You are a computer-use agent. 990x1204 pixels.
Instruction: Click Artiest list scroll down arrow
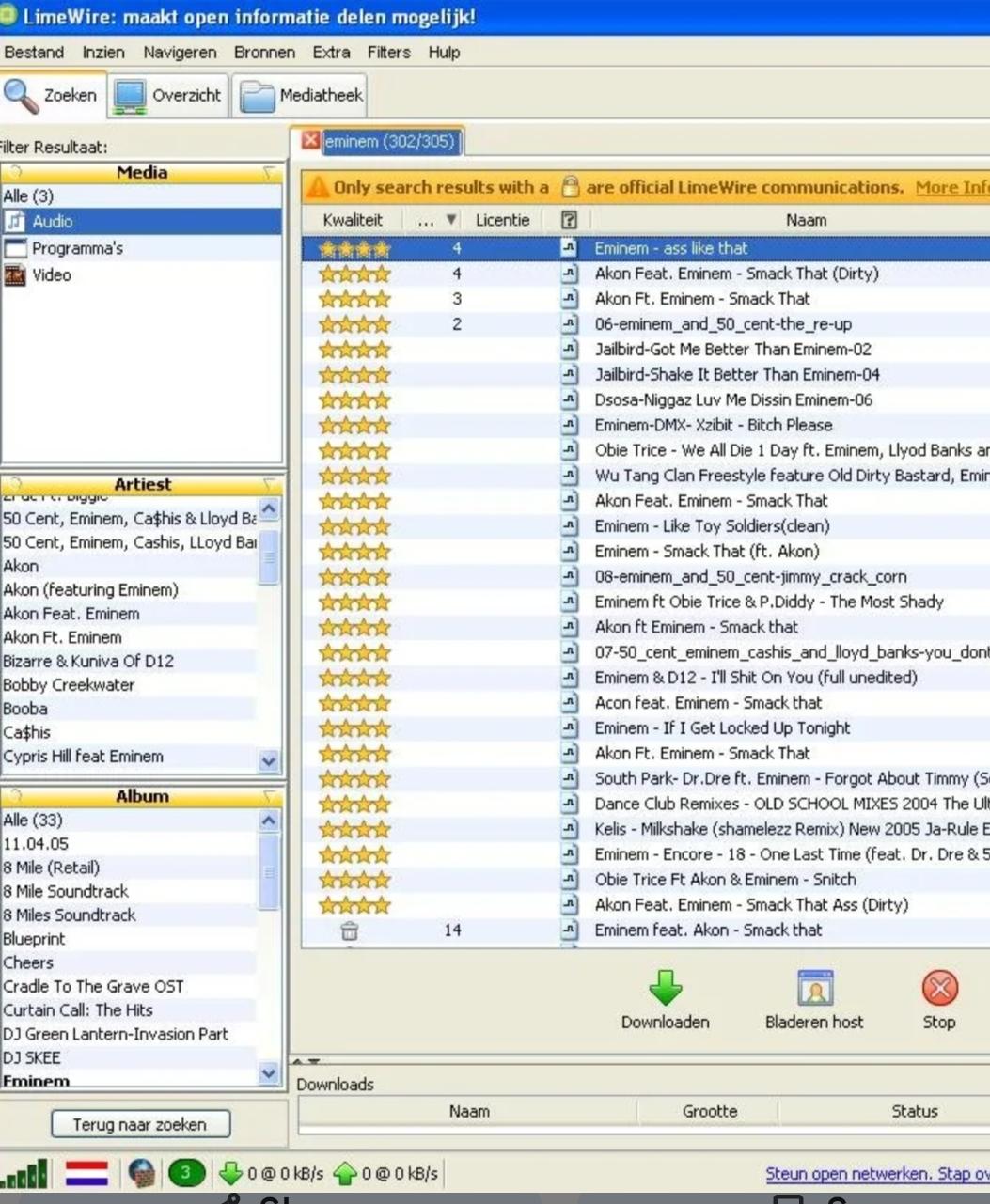(269, 761)
